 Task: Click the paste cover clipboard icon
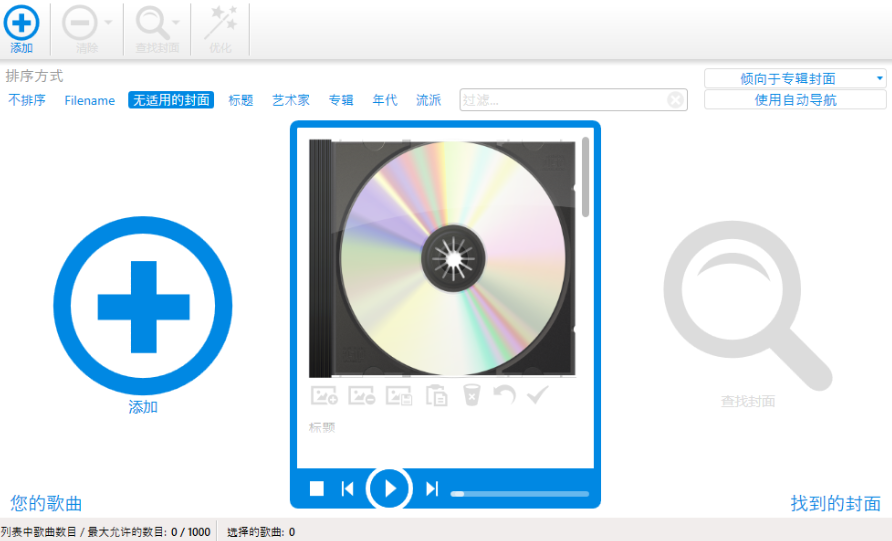pyautogui.click(x=437, y=395)
